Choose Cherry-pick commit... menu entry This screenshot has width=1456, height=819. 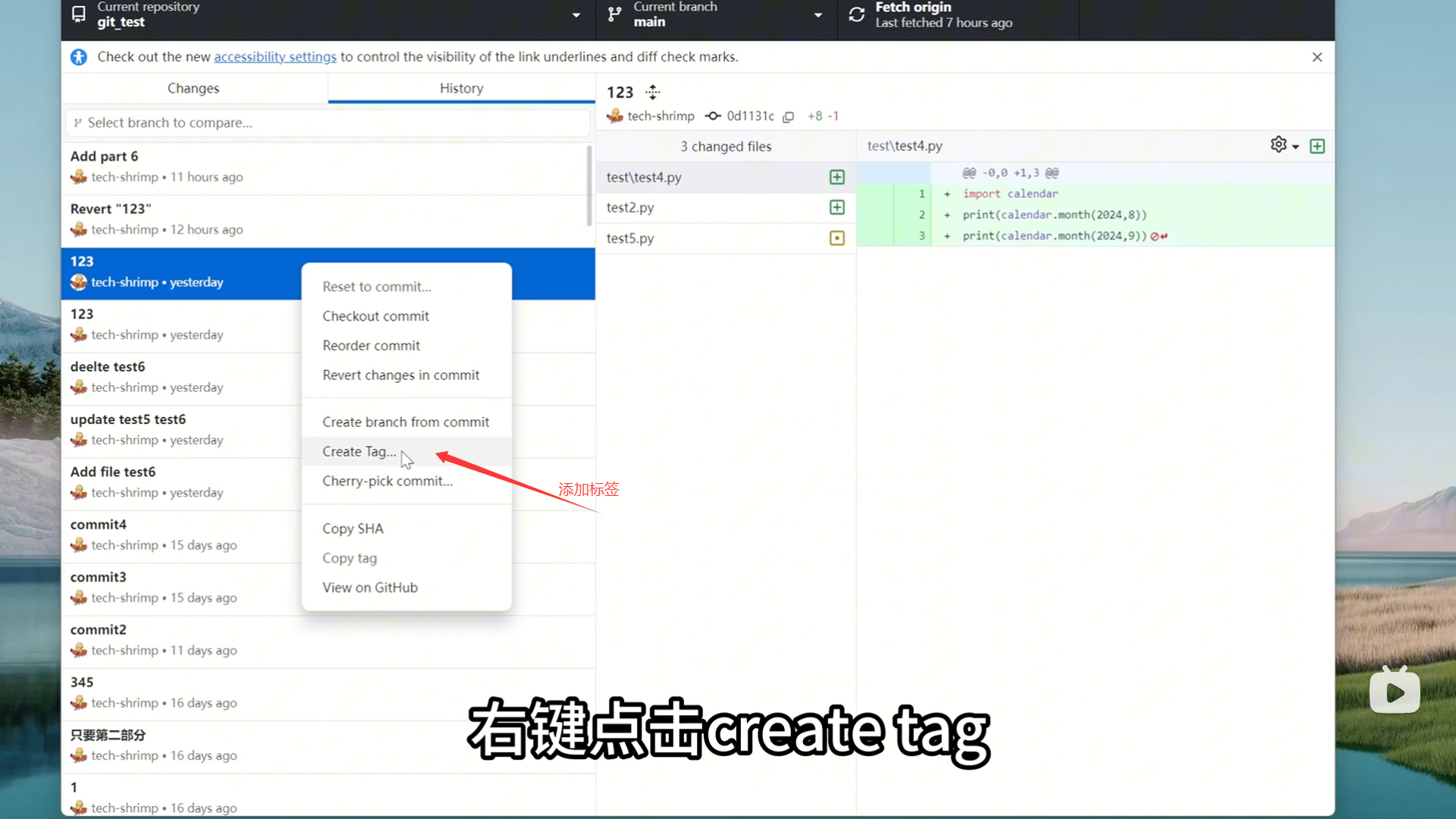pos(387,482)
